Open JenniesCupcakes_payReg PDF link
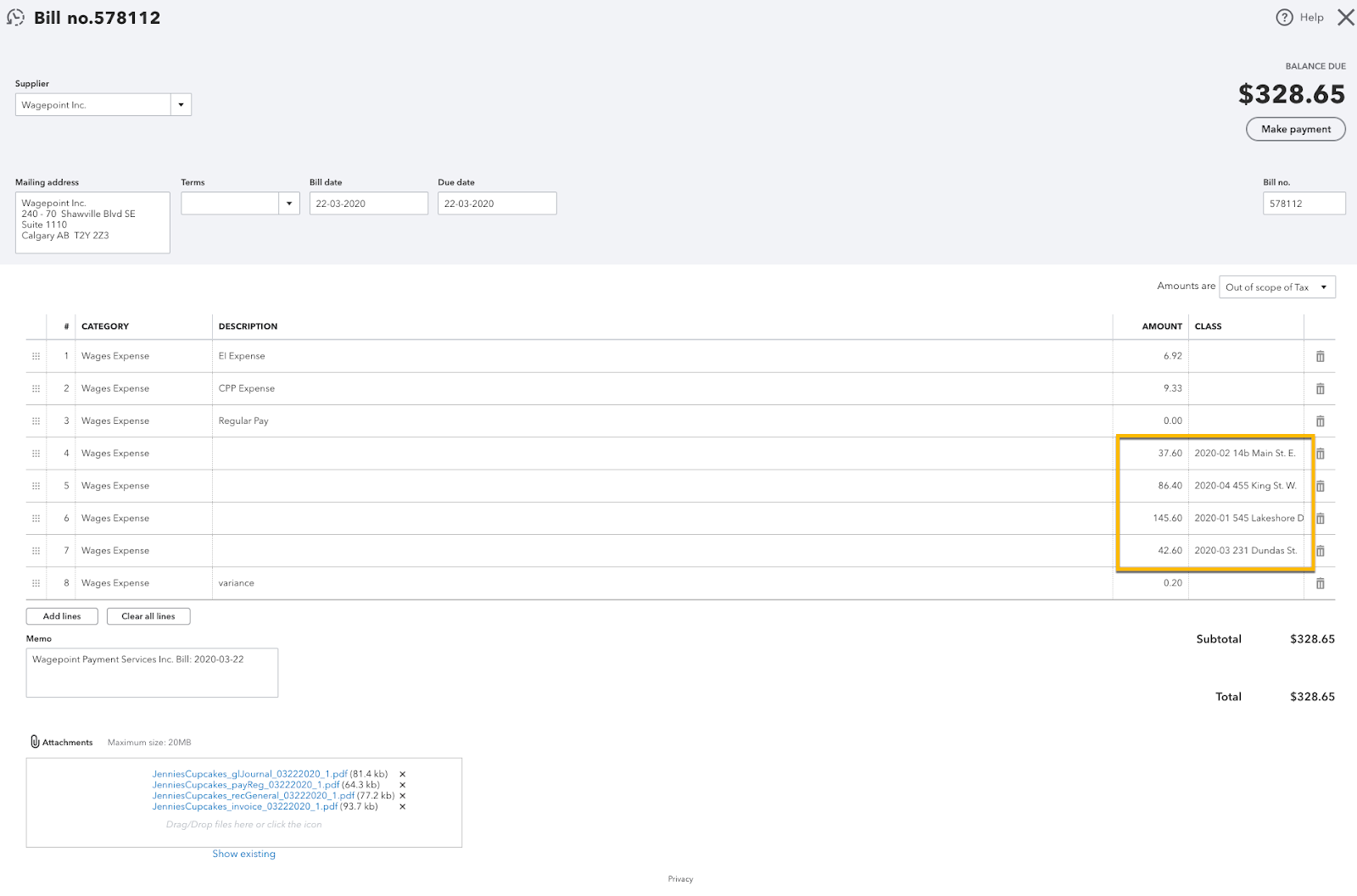 (246, 785)
